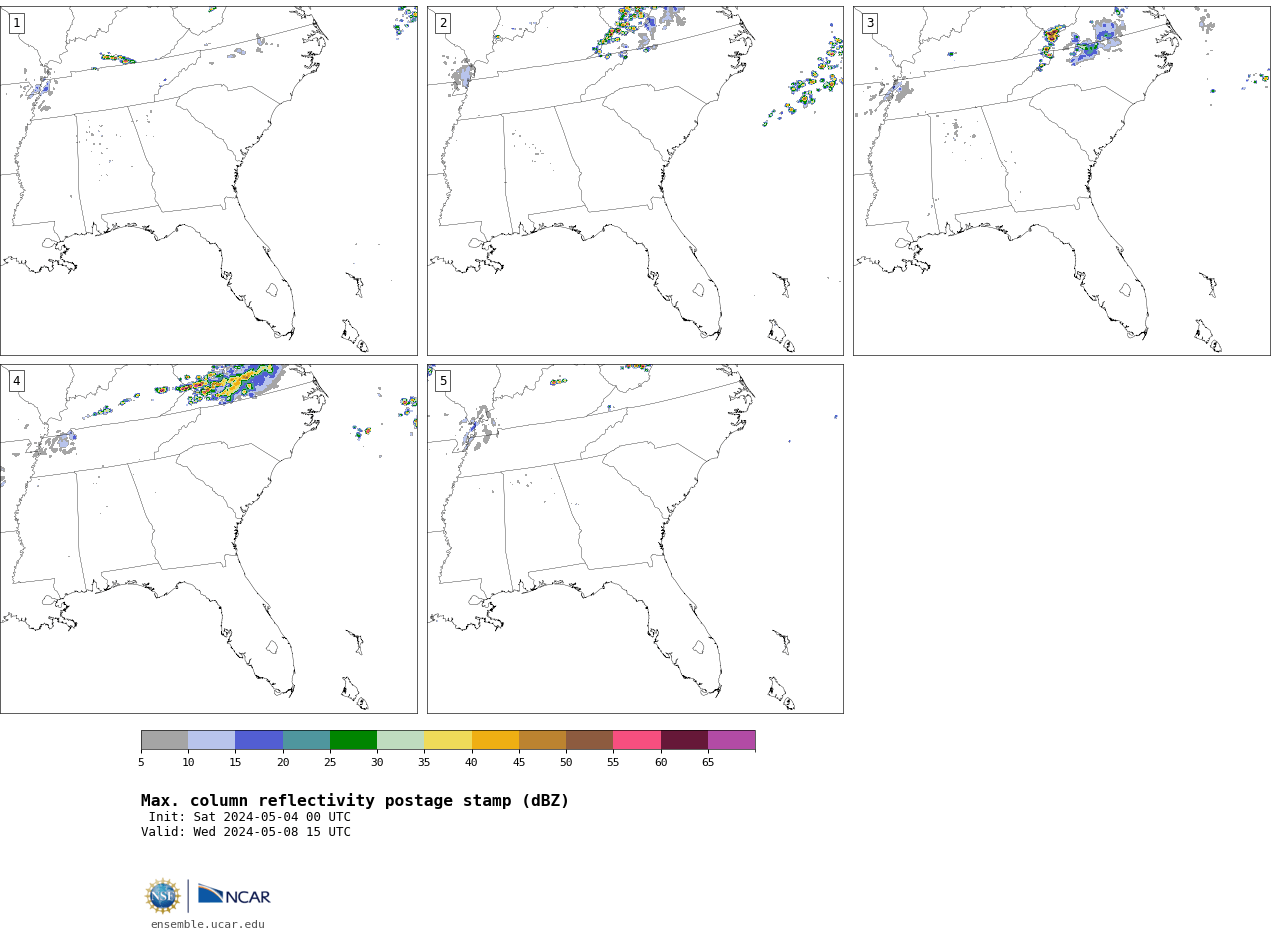Open ensemble member 4 reflectivity map
This screenshot has height=936, width=1280.
pos(208,539)
